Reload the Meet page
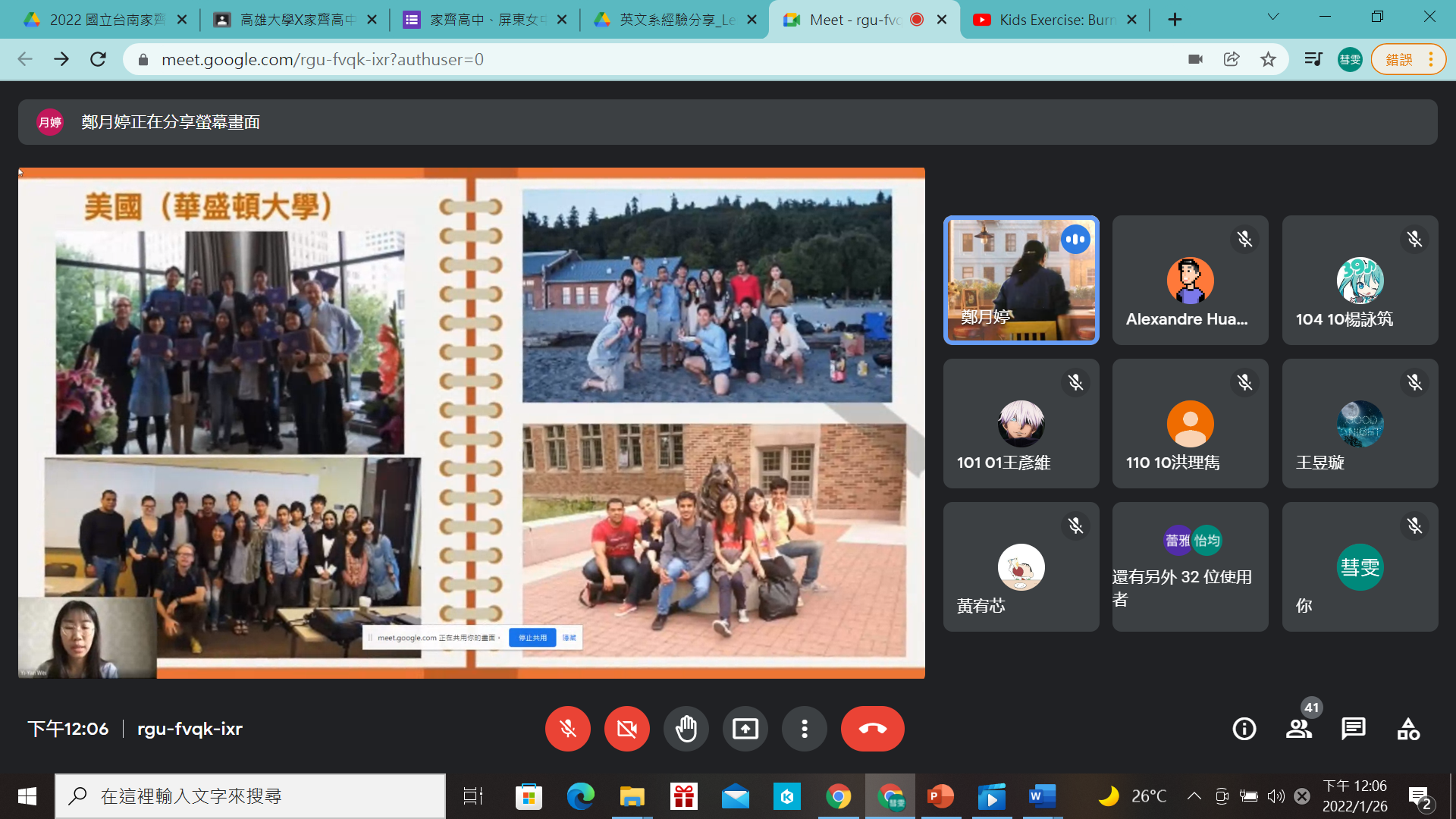The image size is (1456, 819). tap(98, 59)
